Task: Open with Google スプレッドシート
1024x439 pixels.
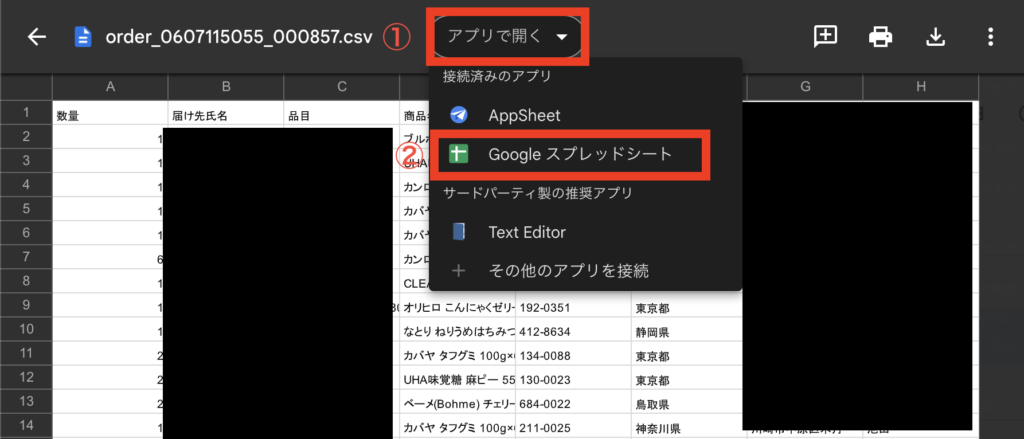Action: click(585, 155)
